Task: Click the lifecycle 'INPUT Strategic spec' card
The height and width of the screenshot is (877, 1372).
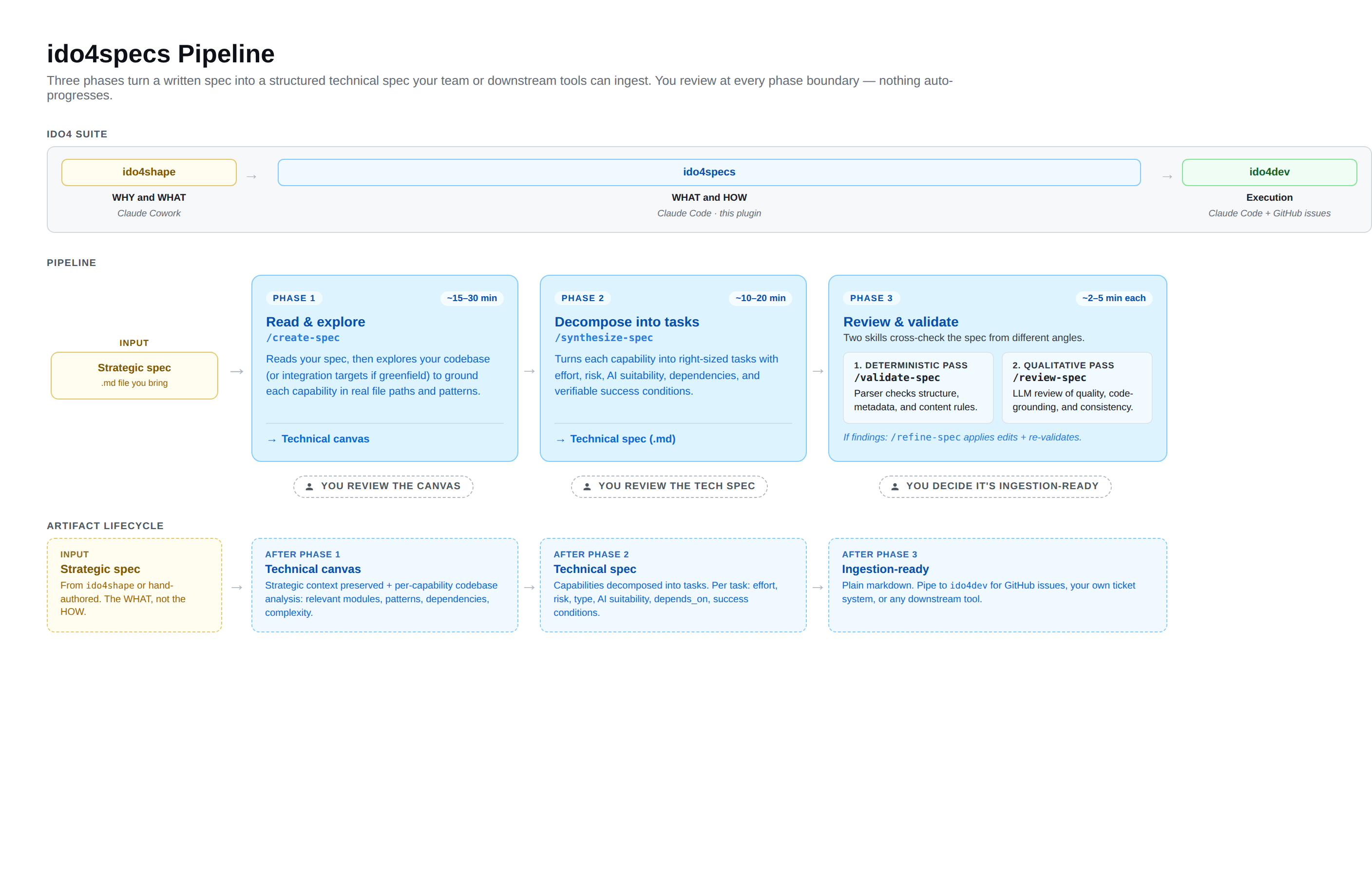Action: [134, 585]
